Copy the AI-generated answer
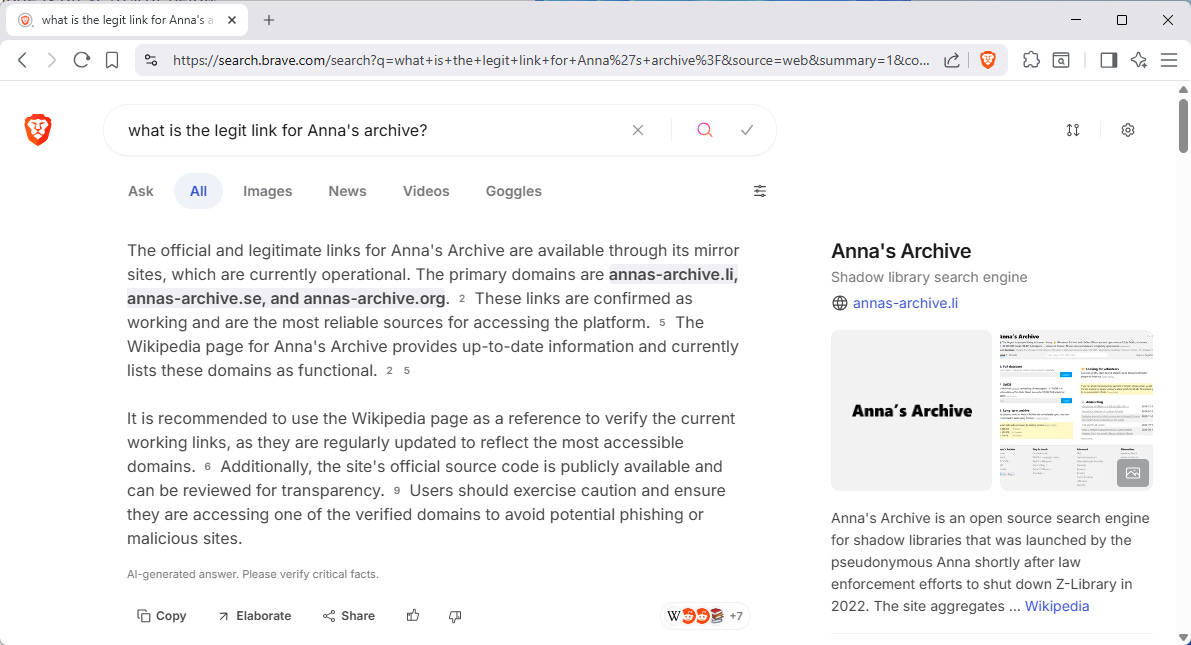 [x=161, y=615]
